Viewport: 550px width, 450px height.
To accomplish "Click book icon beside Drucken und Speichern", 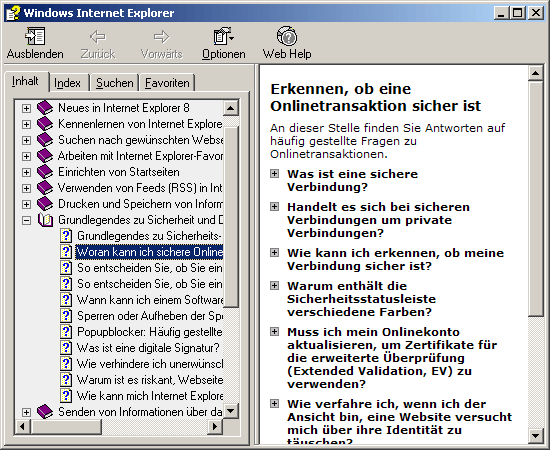I will (45, 204).
